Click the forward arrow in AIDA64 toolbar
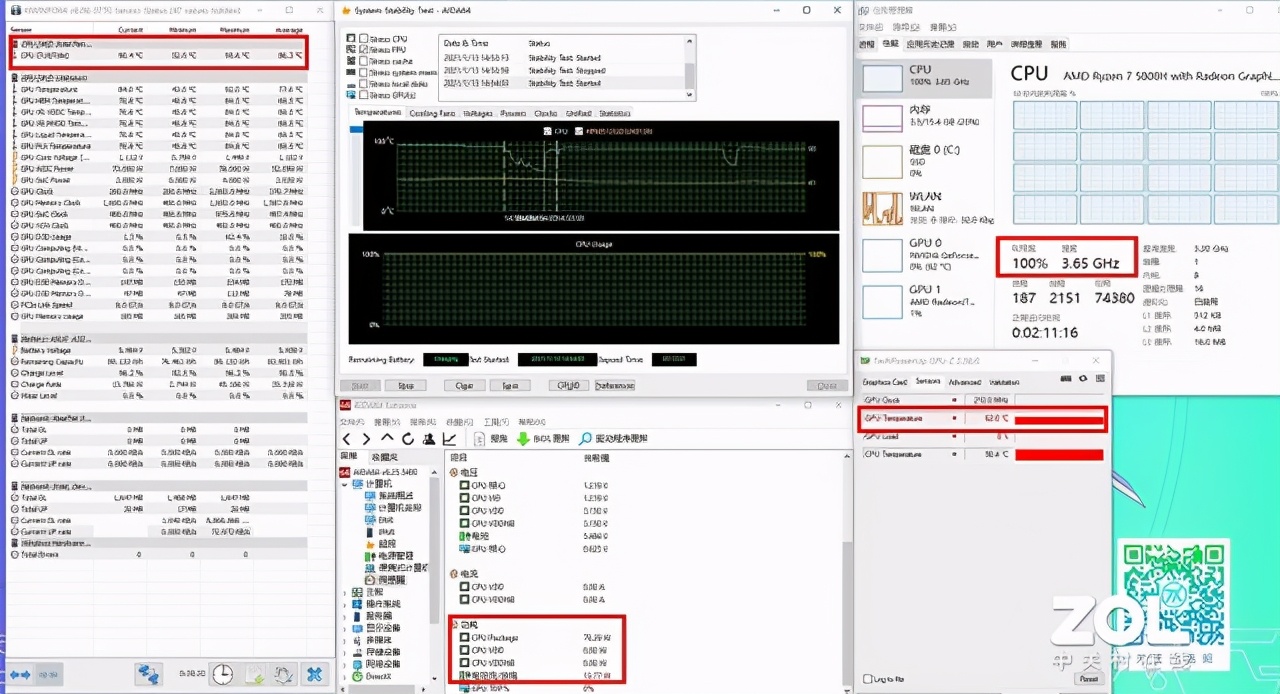Viewport: 1280px width, 694px height. [366, 439]
